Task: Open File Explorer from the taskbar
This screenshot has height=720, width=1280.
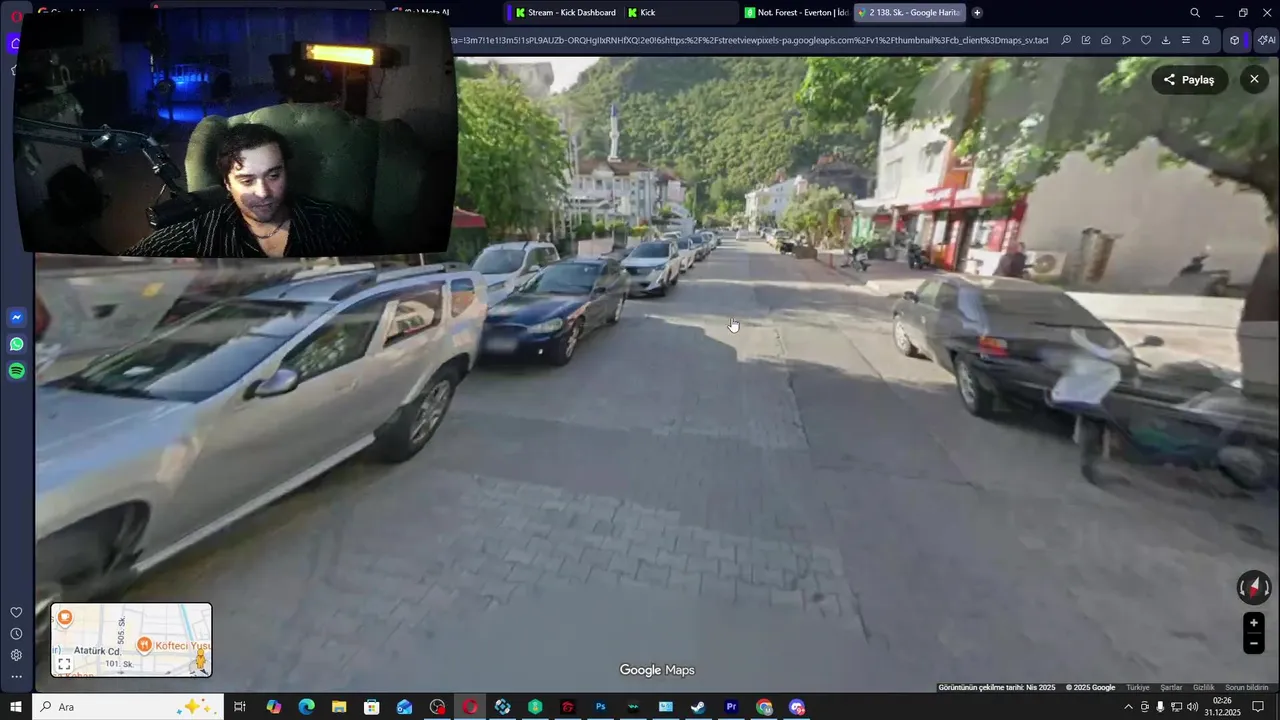Action: click(339, 707)
